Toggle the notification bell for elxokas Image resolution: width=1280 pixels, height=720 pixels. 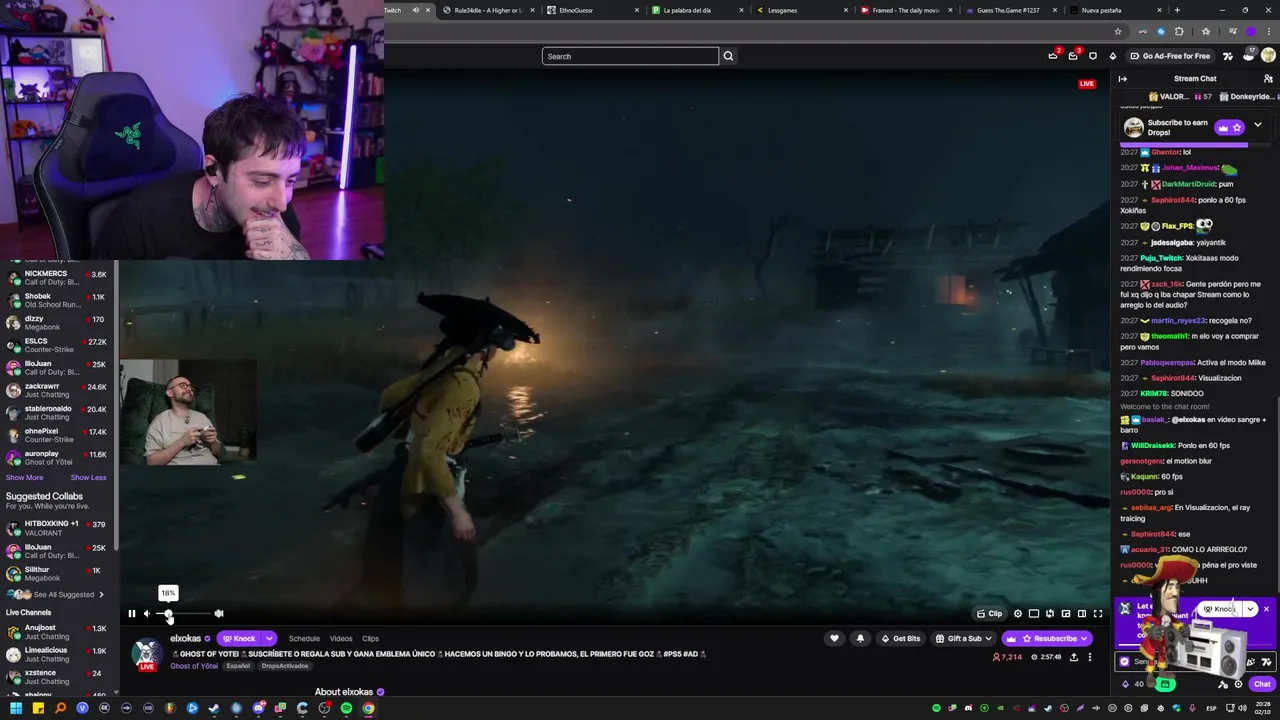(860, 638)
